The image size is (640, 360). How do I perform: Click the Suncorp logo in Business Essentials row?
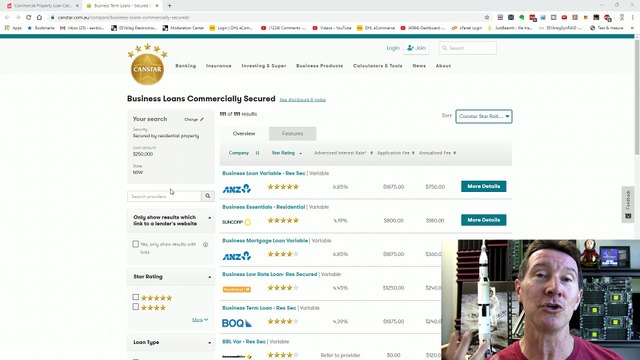[x=237, y=222]
